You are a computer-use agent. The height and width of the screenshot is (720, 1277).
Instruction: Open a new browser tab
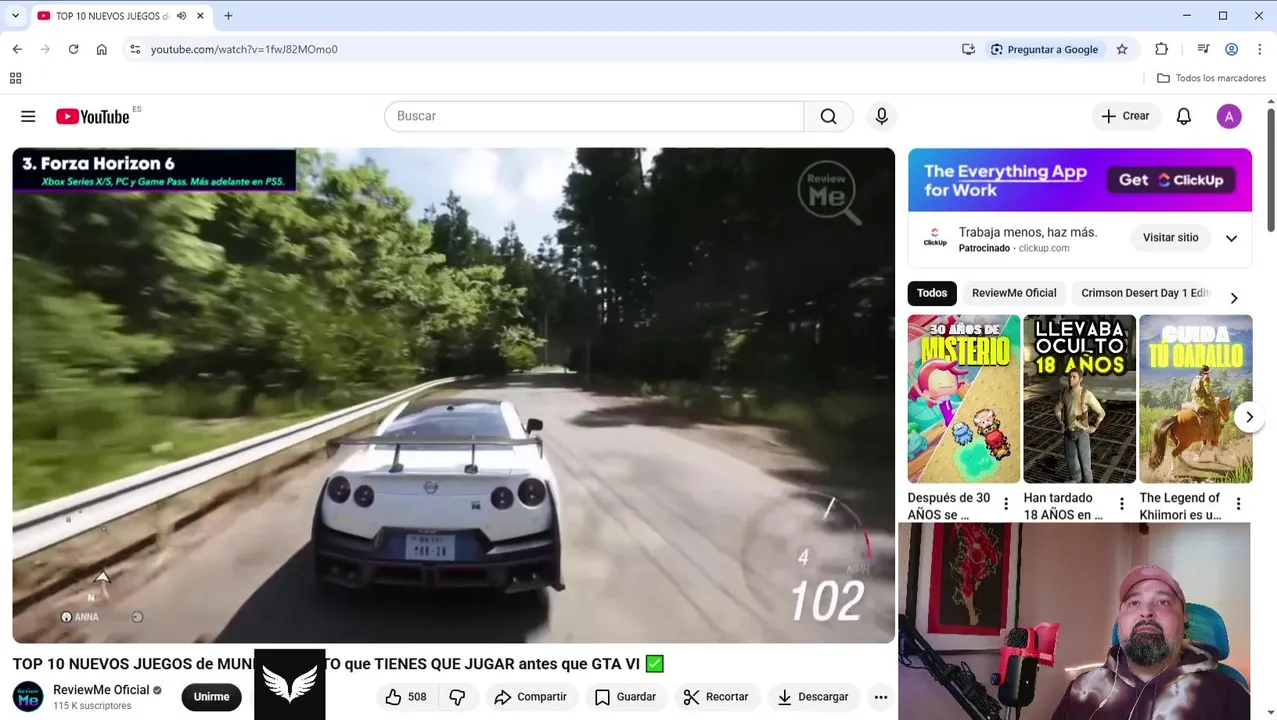pos(228,16)
